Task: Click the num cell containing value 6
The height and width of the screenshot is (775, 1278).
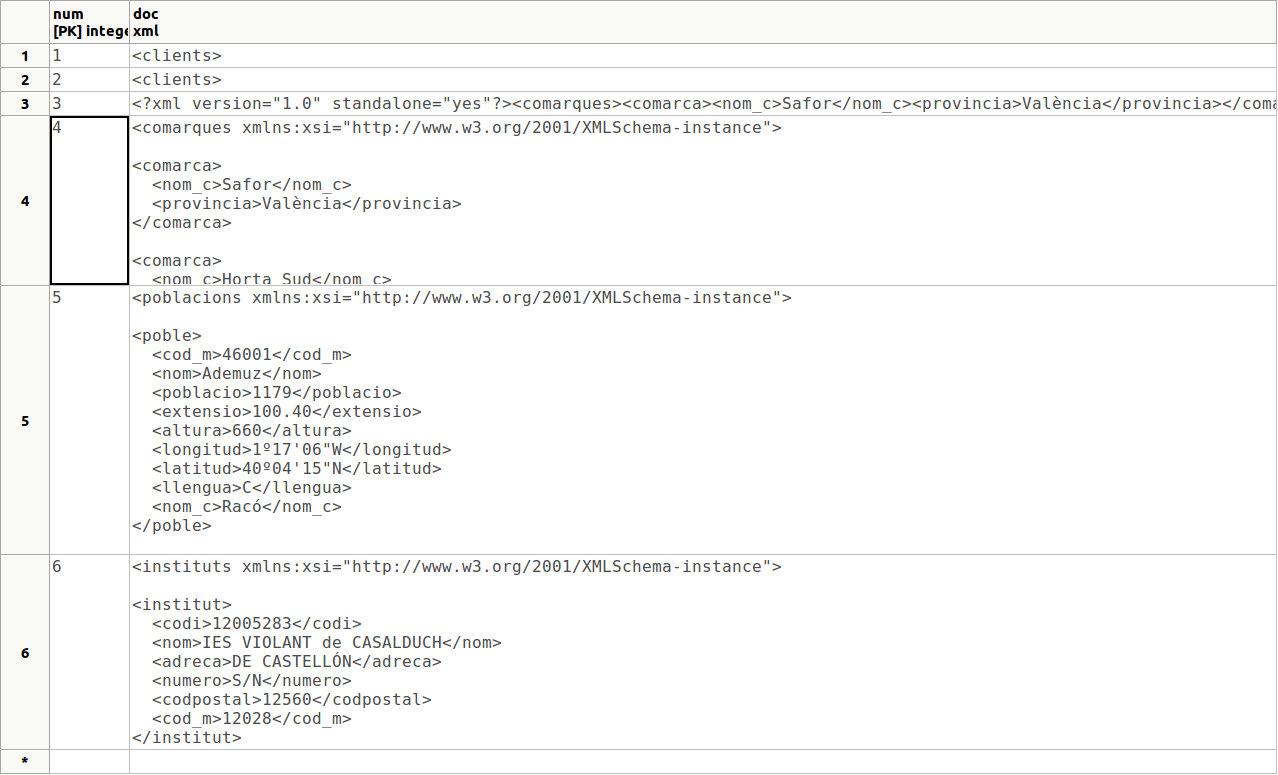Action: tap(89, 652)
